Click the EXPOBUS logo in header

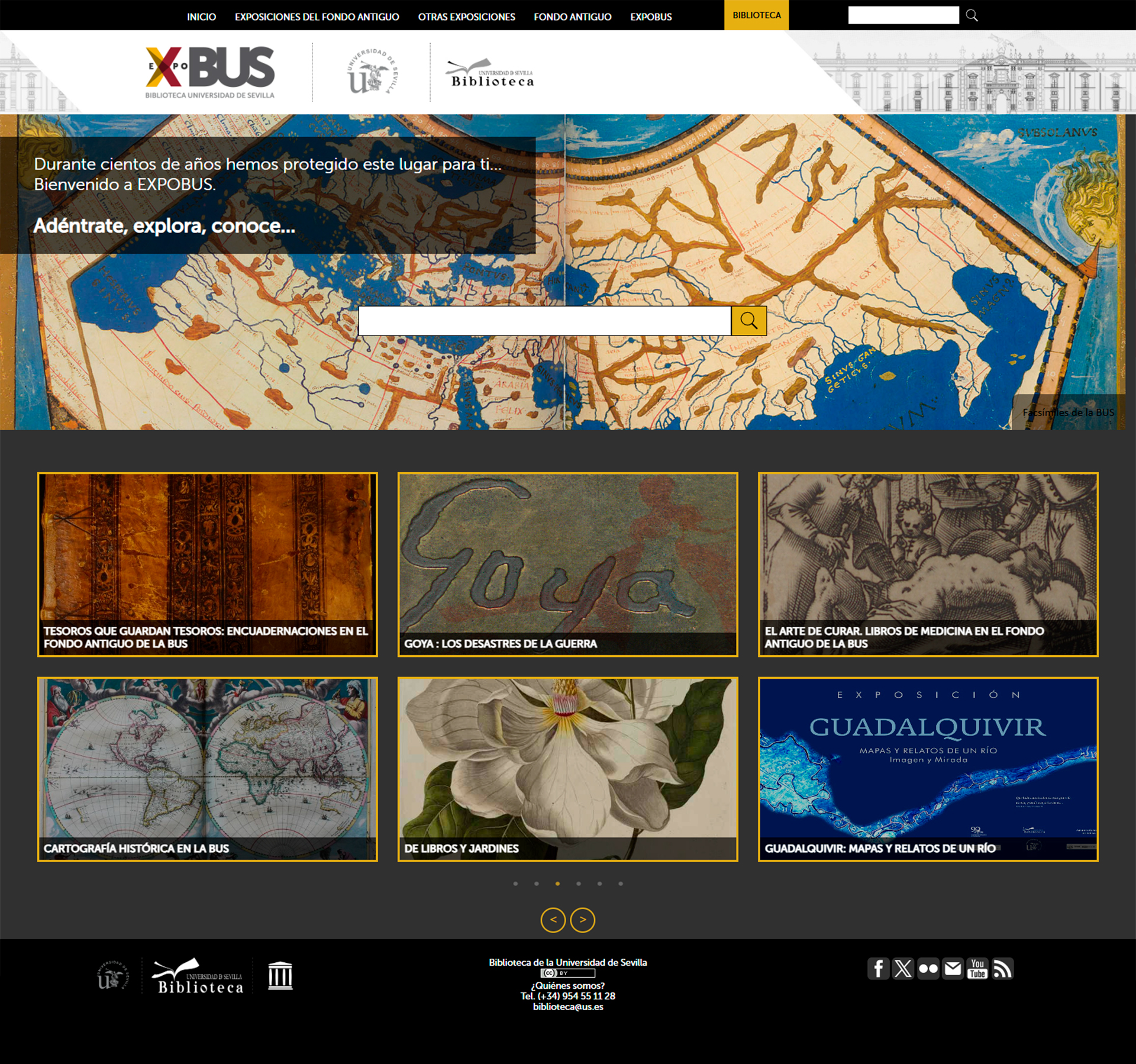[x=210, y=72]
